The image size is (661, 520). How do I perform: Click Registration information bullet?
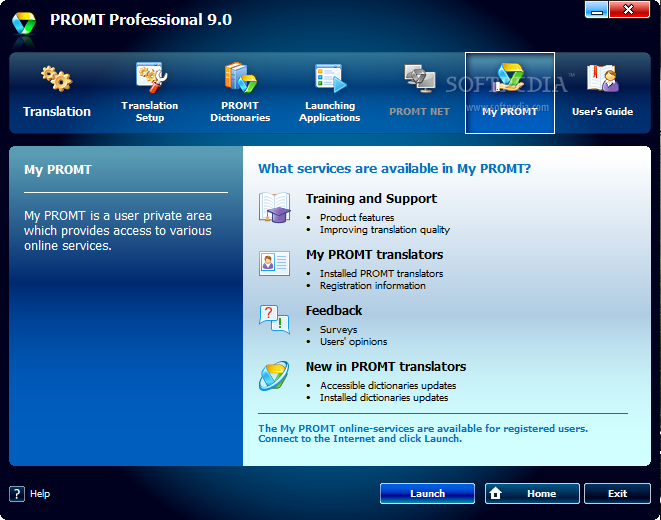coord(373,286)
